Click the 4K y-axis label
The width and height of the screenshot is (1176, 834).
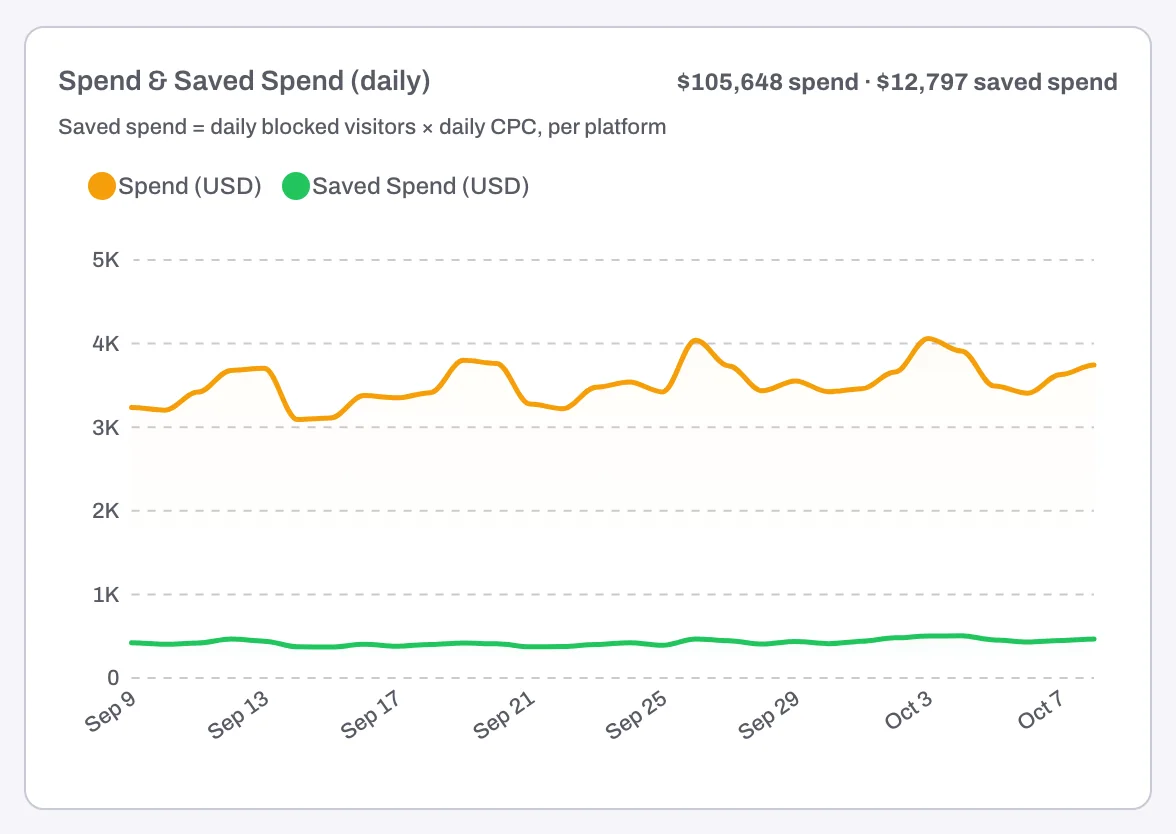(106, 344)
